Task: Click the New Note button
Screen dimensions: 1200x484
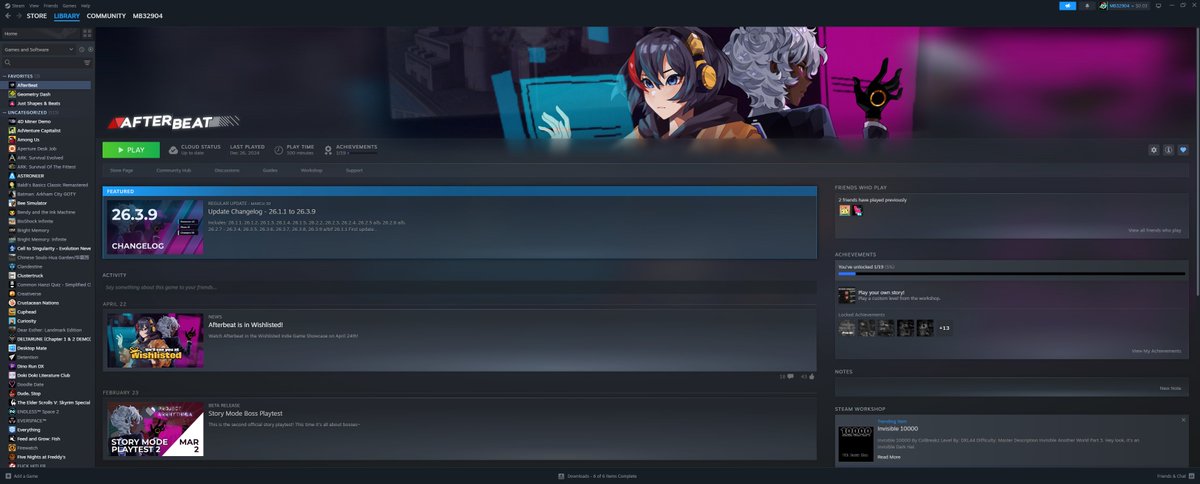Action: pos(1170,388)
